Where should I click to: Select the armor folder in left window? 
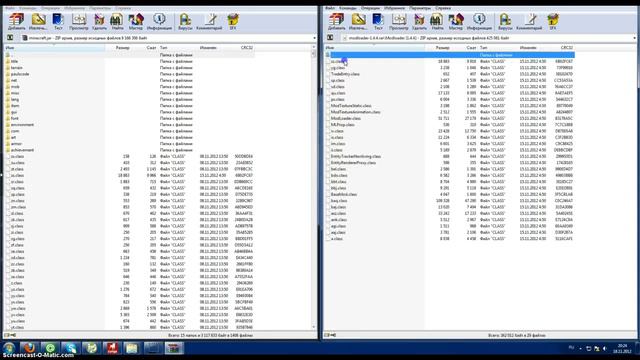(16, 144)
